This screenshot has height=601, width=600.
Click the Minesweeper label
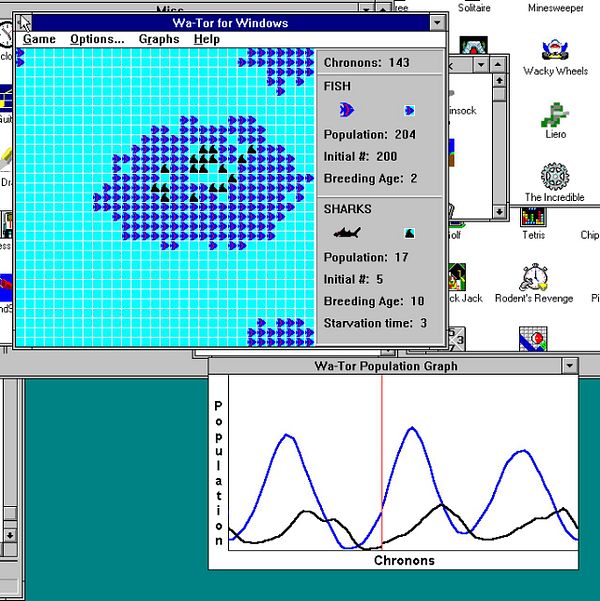[556, 8]
